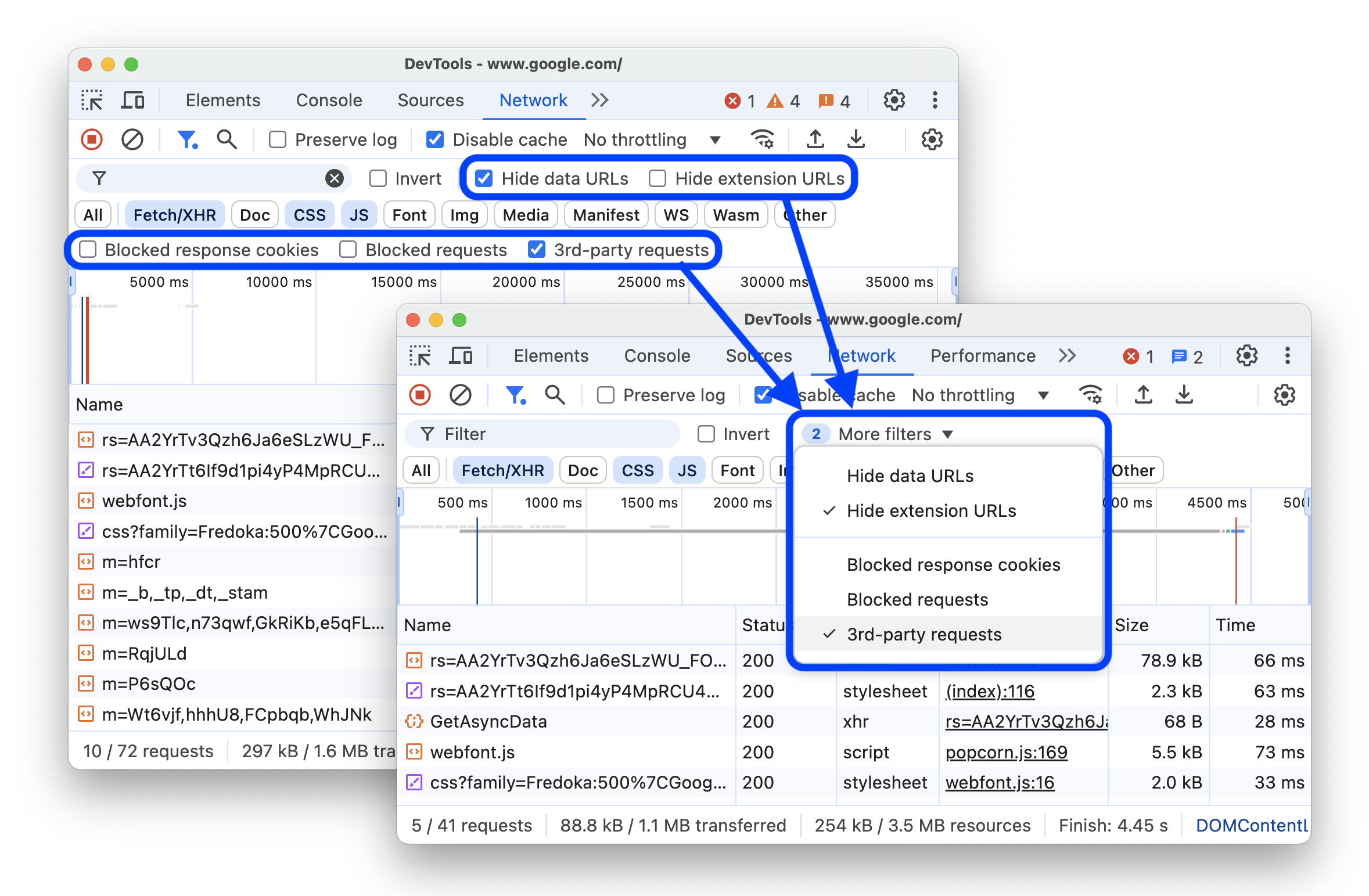The width and height of the screenshot is (1369, 896).
Task: Select Hide extension URLs filter option
Action: click(x=931, y=510)
